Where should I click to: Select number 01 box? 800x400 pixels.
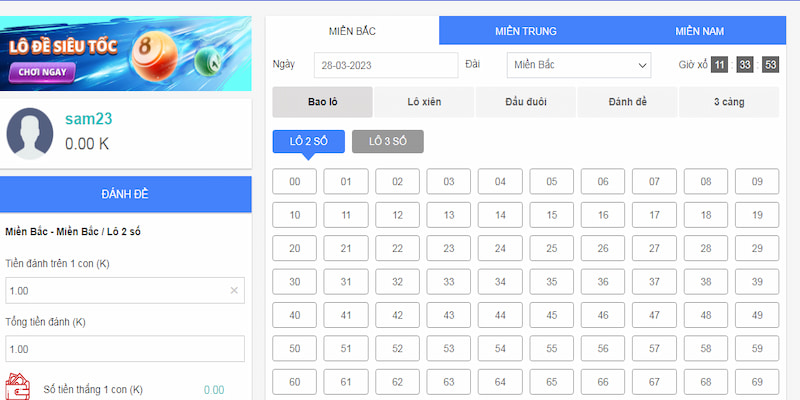[x=346, y=181]
